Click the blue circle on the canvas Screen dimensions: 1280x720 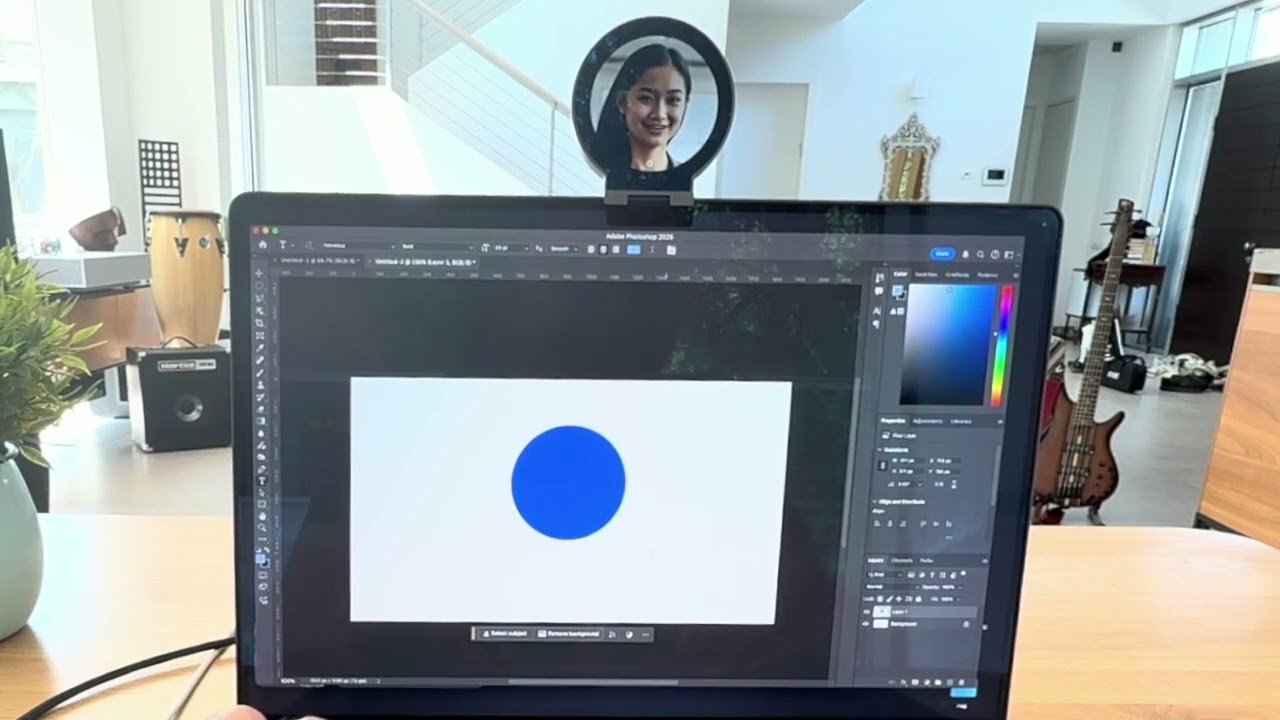(x=568, y=483)
